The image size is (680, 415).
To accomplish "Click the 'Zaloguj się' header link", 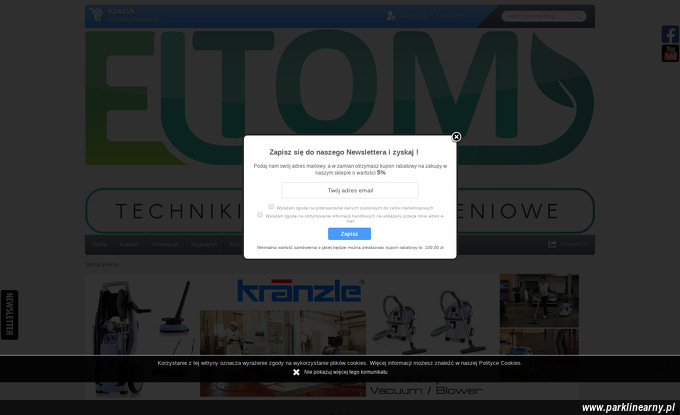I will pos(413,16).
